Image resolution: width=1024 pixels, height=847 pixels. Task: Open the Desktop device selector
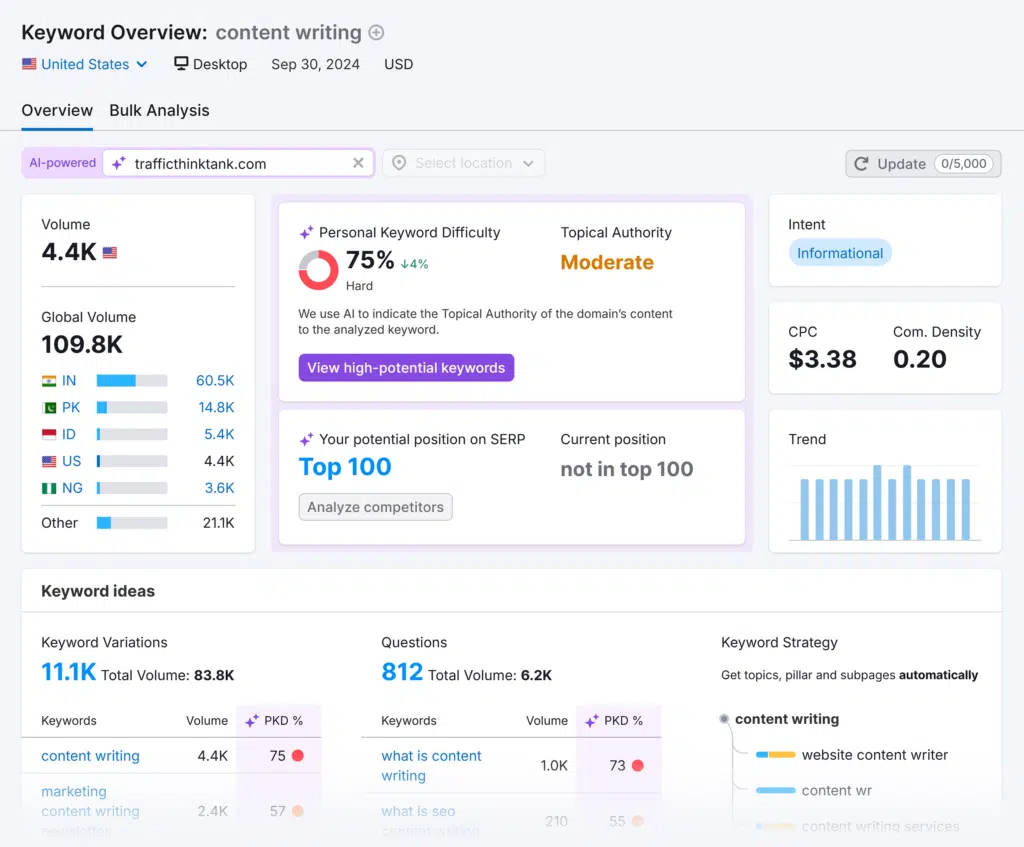[211, 64]
